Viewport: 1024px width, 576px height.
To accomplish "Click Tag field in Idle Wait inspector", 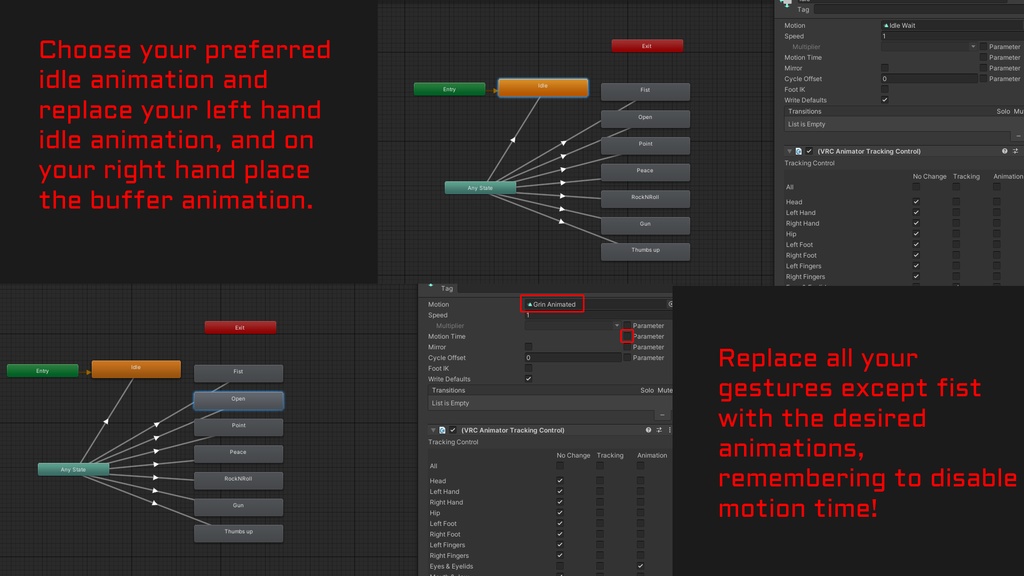I will 919,9.
